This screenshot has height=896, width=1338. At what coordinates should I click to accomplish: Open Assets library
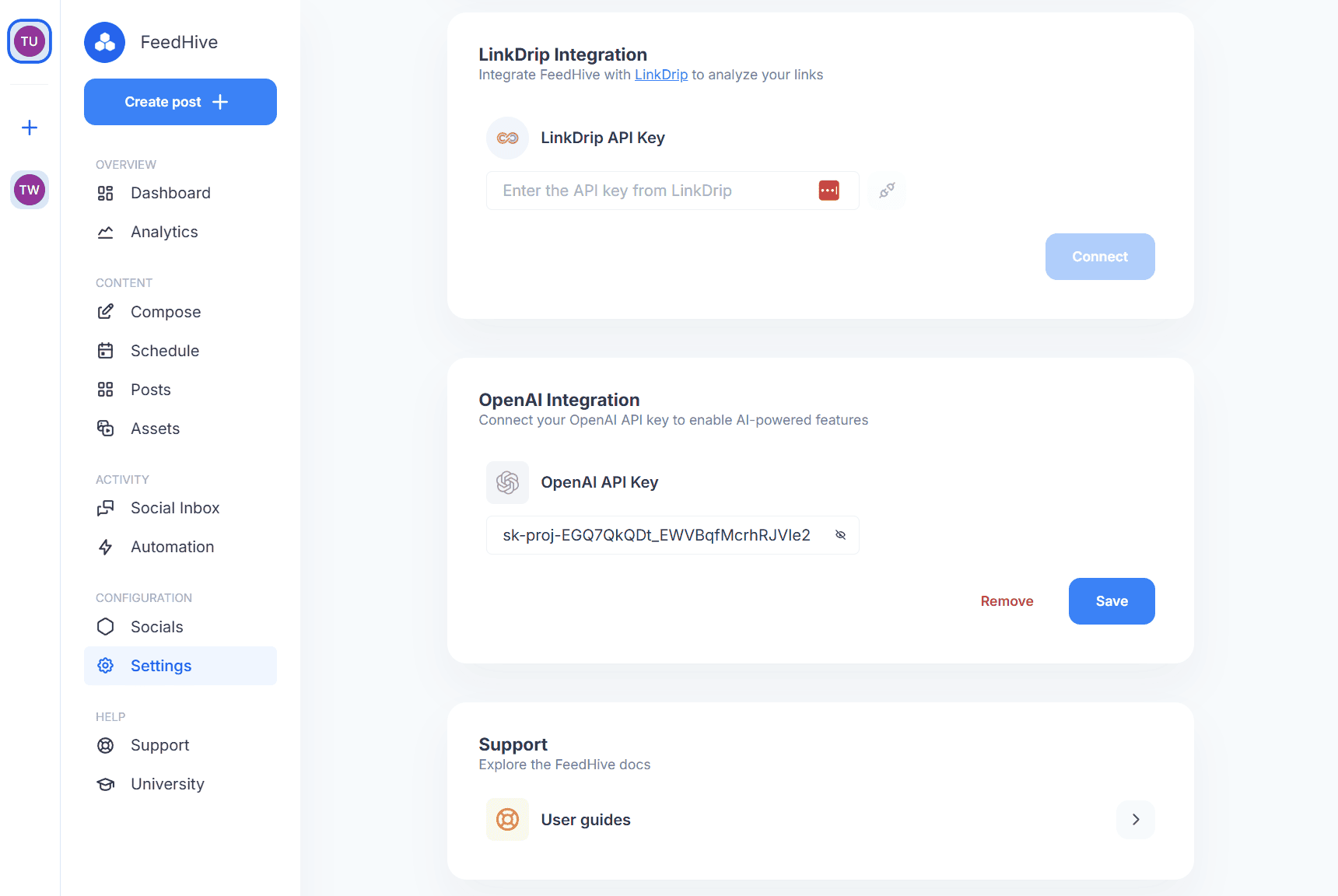(x=180, y=429)
